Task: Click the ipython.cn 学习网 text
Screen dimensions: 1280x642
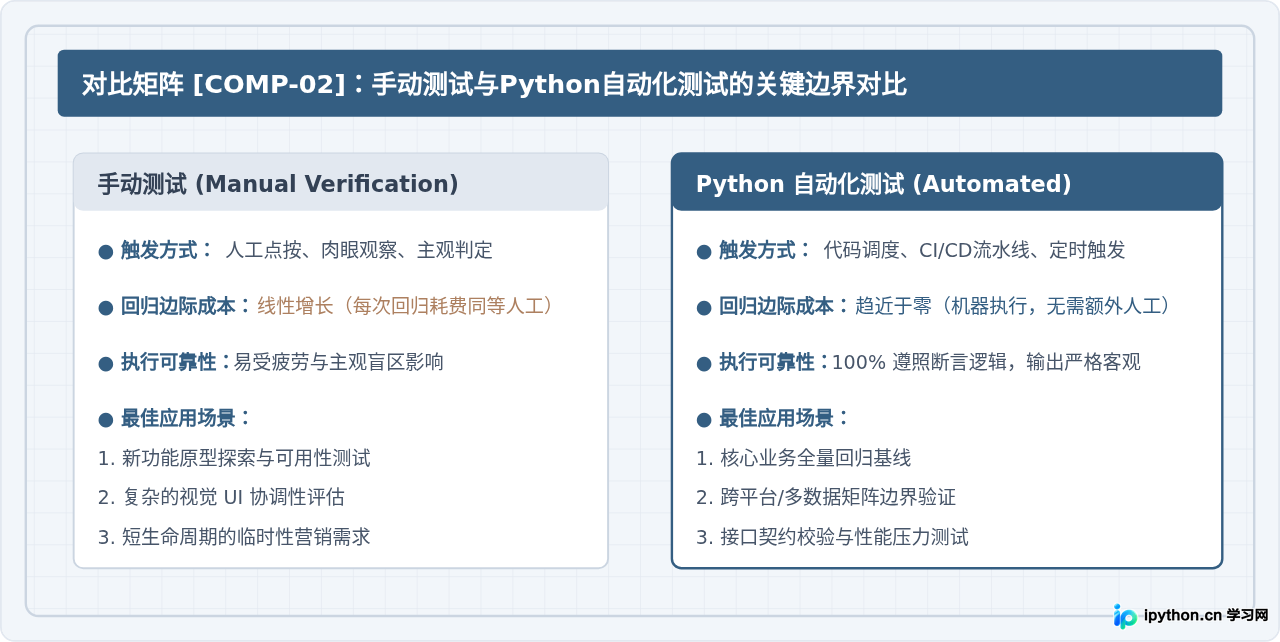Action: 1205,616
